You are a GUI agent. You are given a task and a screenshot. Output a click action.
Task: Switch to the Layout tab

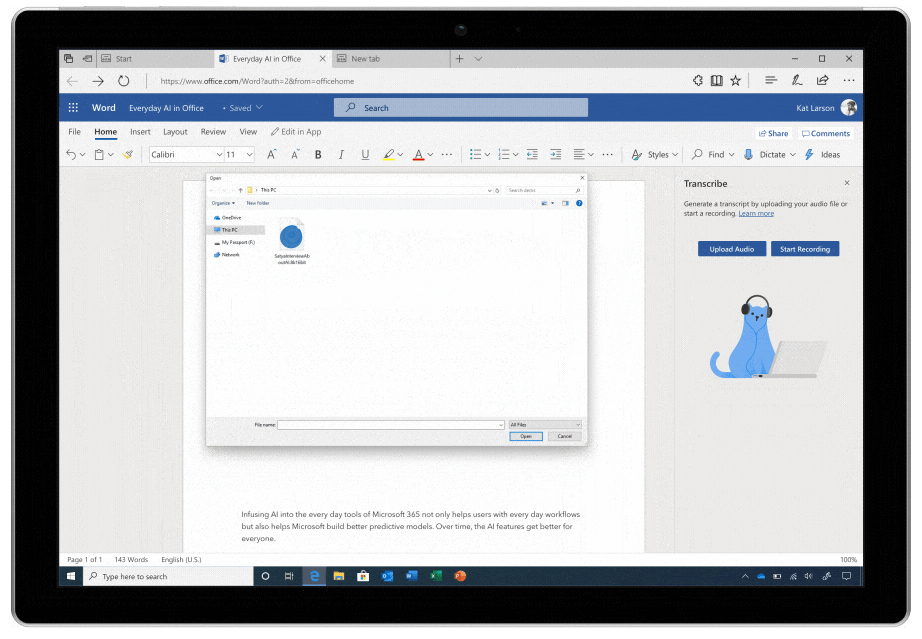pyautogui.click(x=175, y=132)
